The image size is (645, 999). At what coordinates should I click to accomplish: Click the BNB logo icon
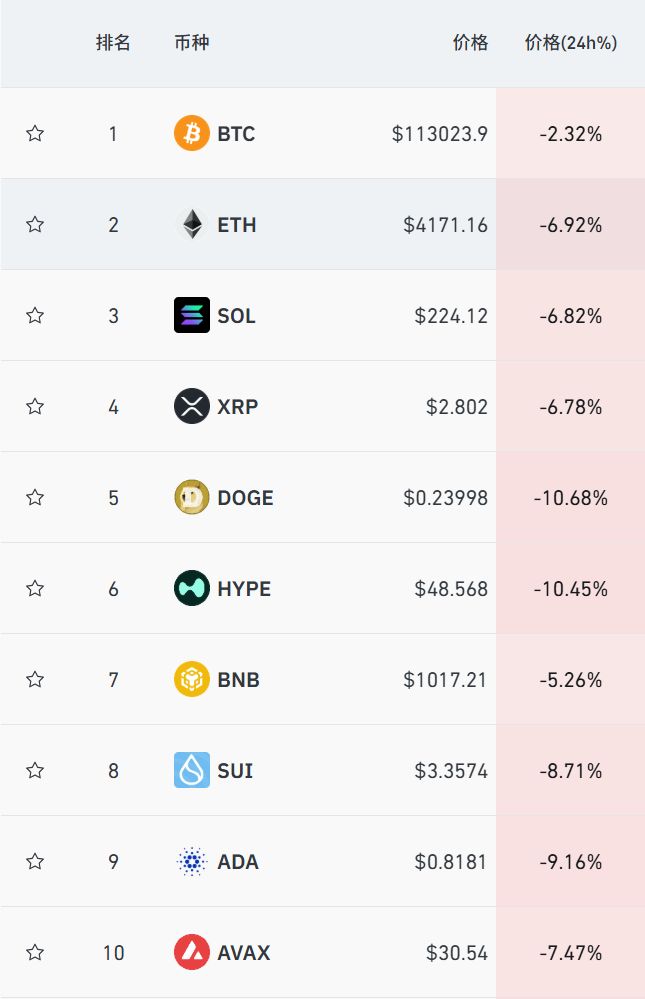point(192,679)
